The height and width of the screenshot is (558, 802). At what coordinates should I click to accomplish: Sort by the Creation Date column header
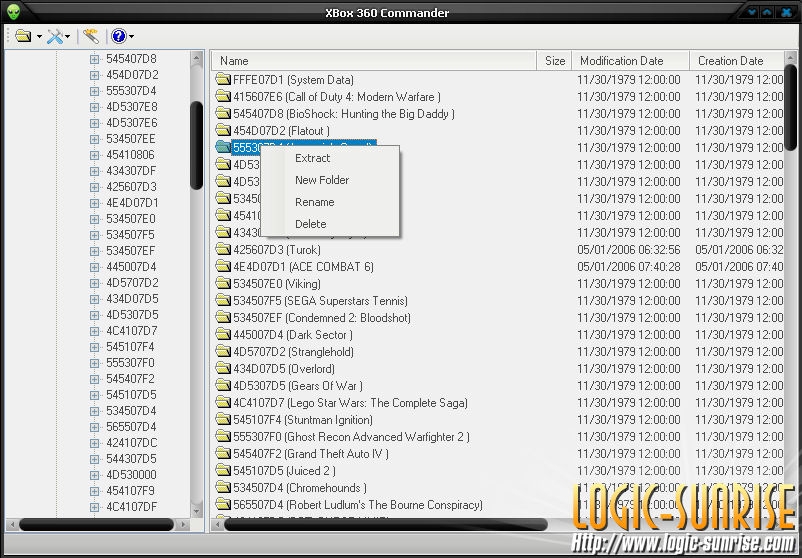pos(737,61)
